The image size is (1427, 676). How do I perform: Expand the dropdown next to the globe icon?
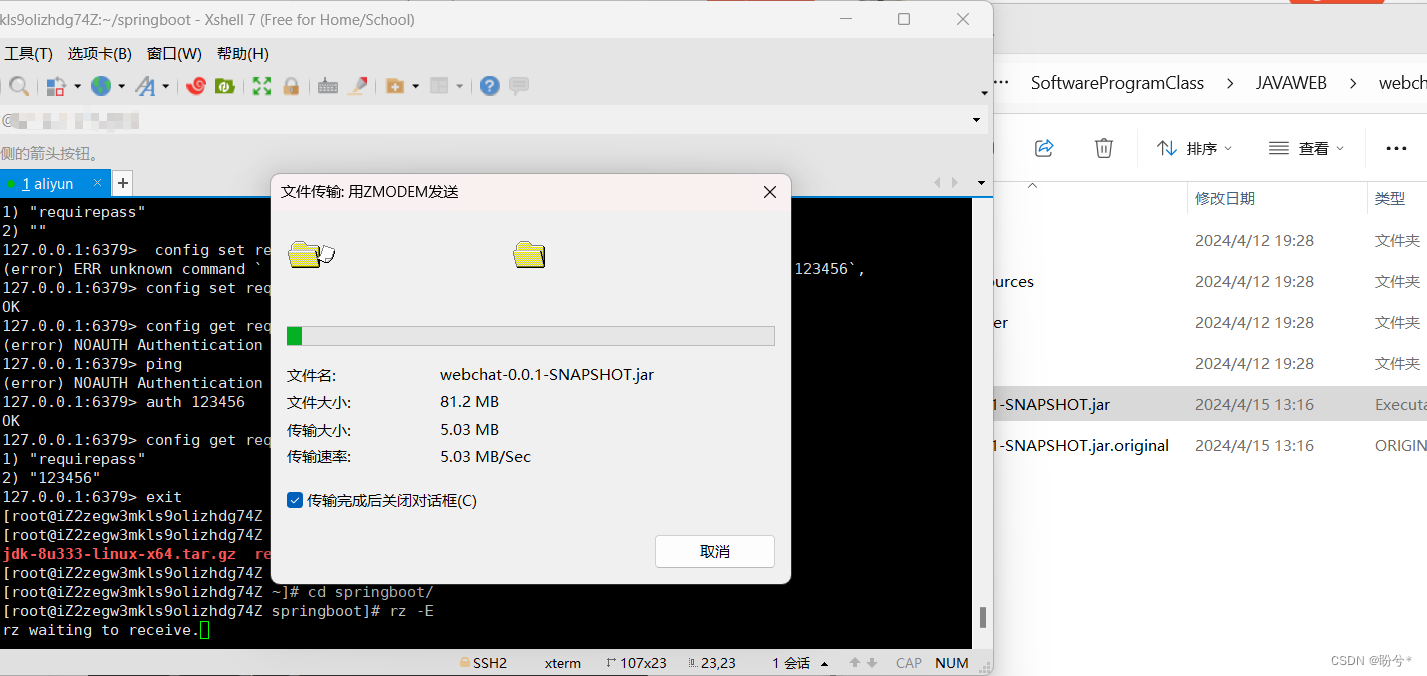point(121,87)
